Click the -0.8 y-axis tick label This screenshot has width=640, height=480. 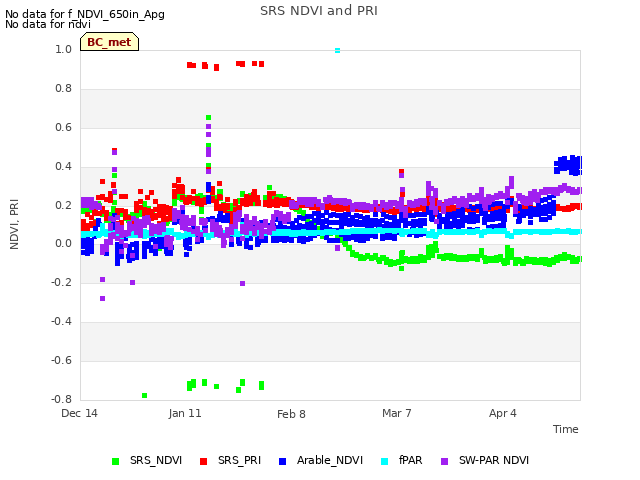61,399
